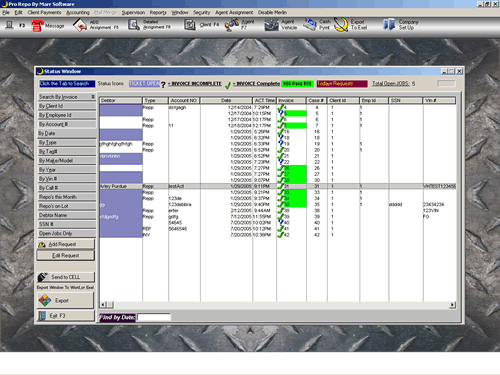500x375 pixels.
Task: Select the By Account # search tab
Action: (x=67, y=124)
